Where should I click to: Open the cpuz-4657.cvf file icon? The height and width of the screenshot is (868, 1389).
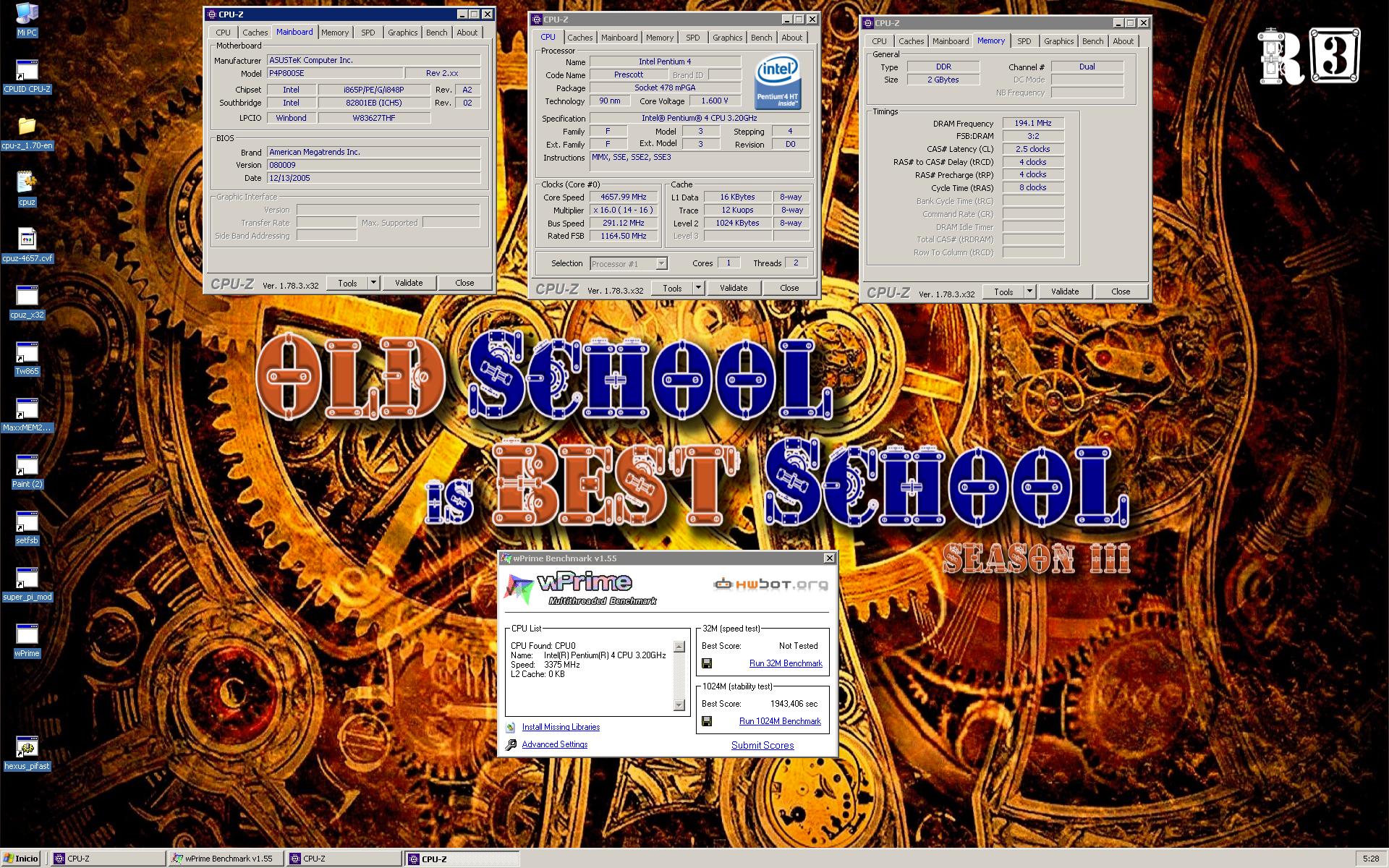click(27, 239)
